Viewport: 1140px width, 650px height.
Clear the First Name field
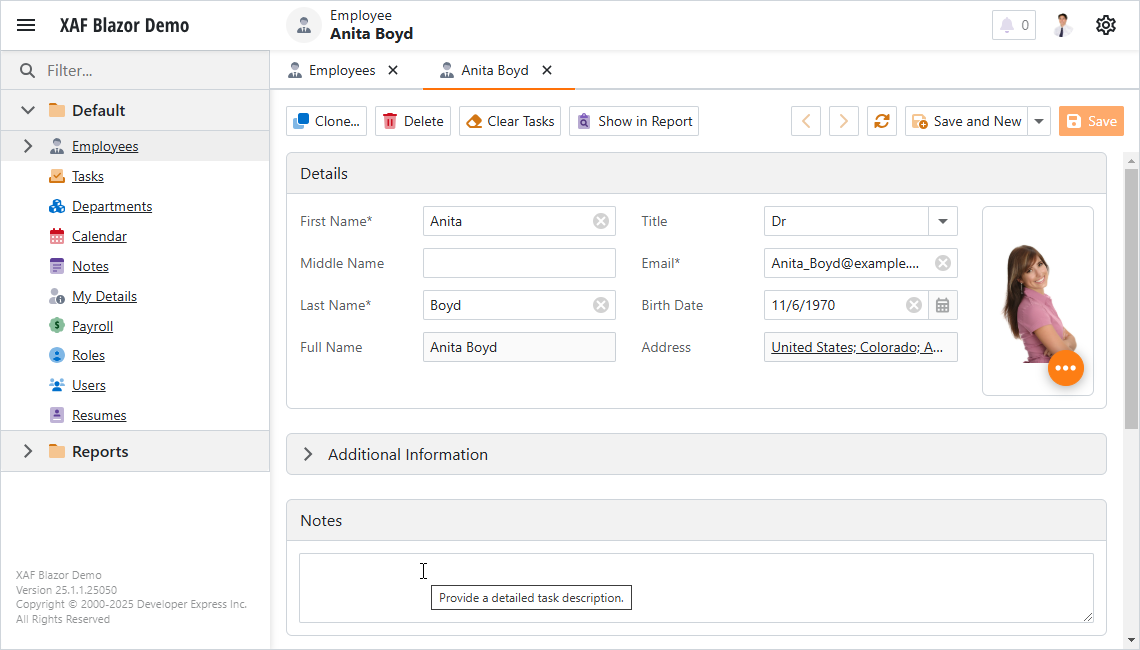click(600, 221)
